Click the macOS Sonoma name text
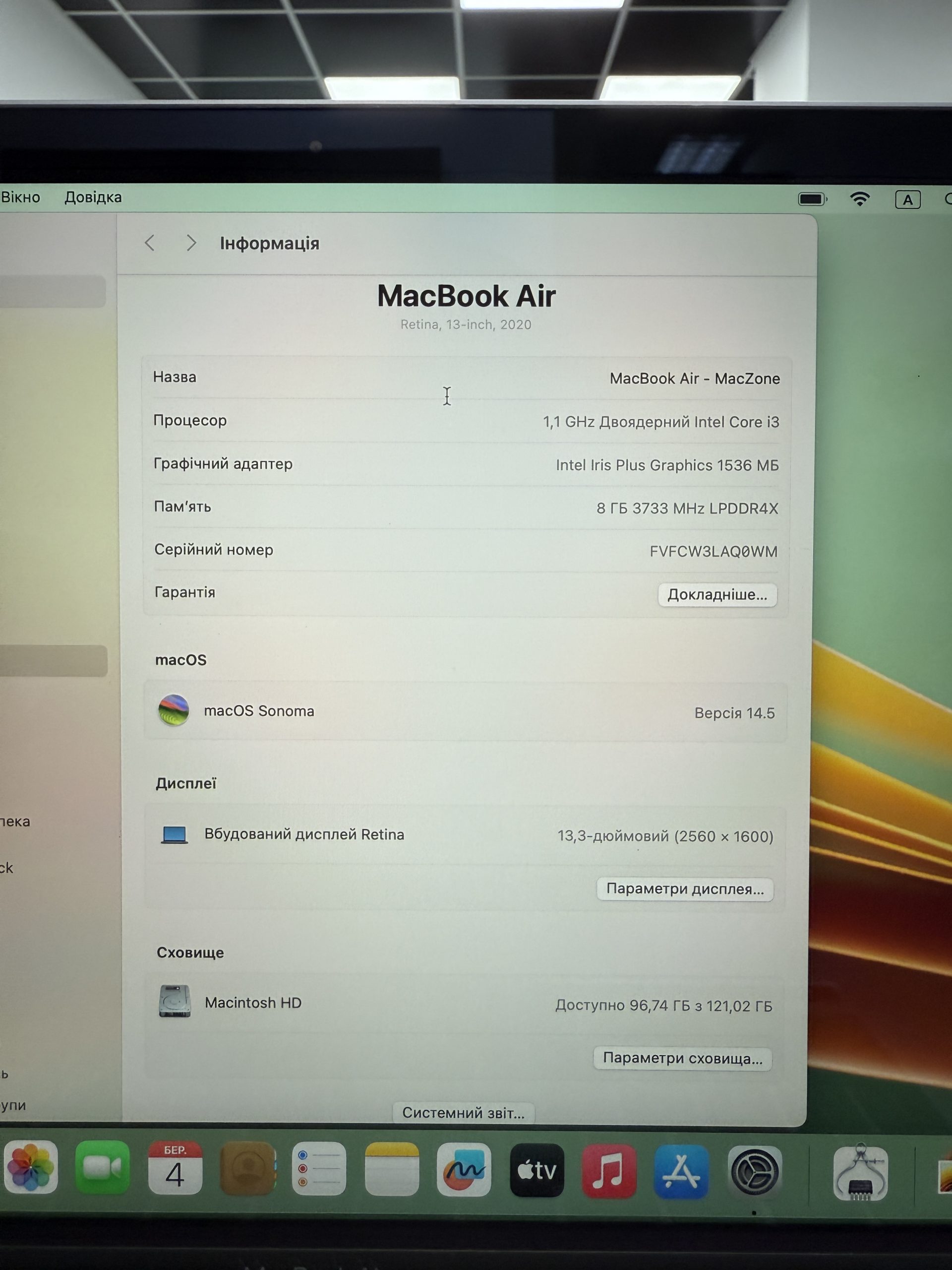The image size is (952, 1270). (259, 711)
